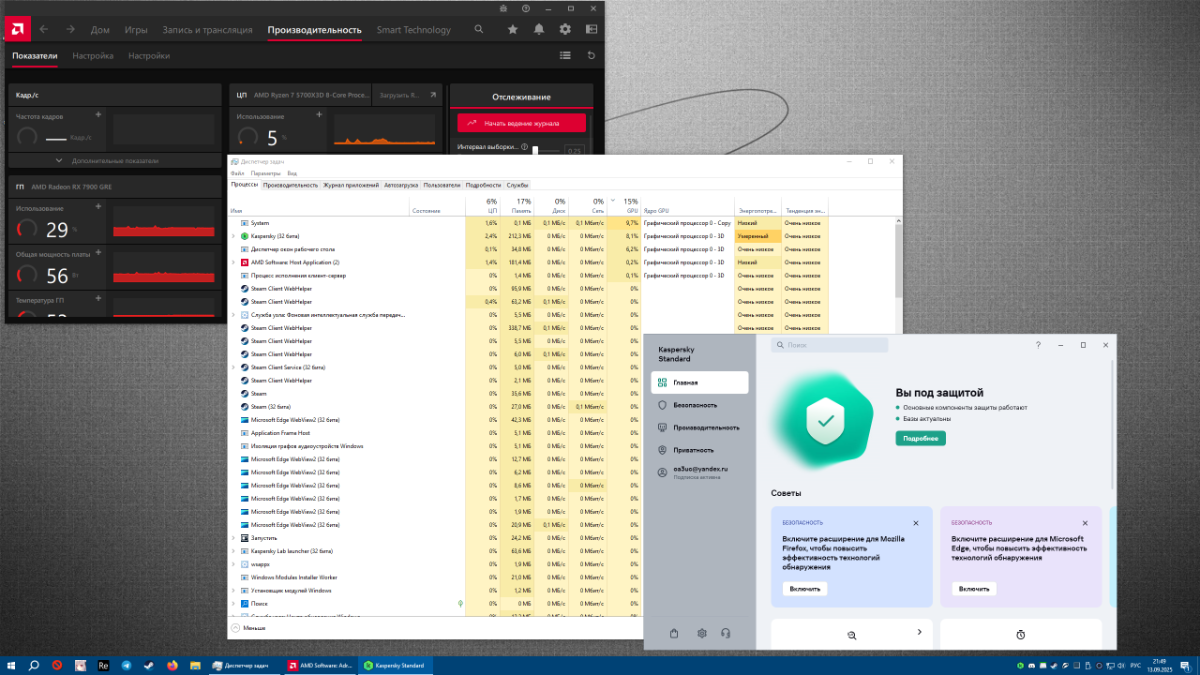Open the favorites star in AMD Software

(x=513, y=30)
